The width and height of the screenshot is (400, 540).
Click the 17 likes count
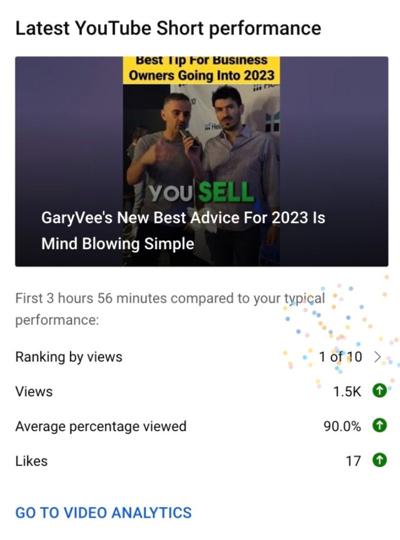point(353,461)
